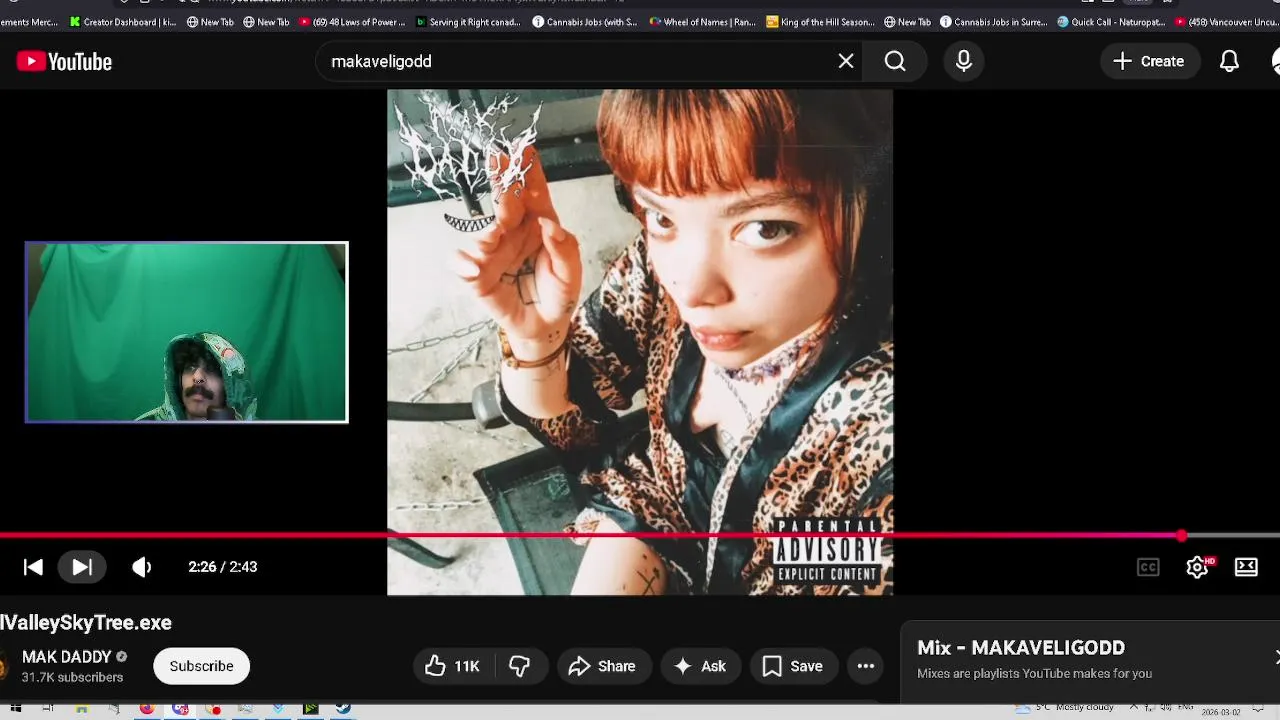Click the album cover video frame
This screenshot has height=720, width=1280.
click(x=640, y=342)
